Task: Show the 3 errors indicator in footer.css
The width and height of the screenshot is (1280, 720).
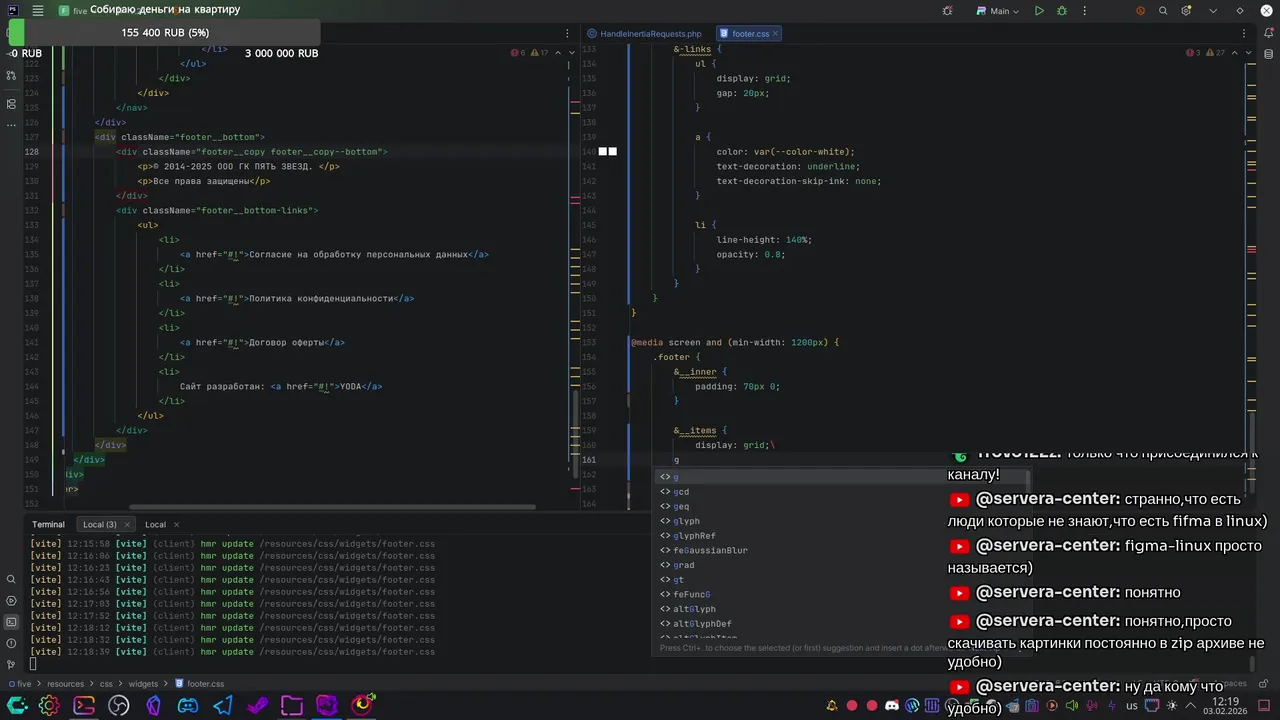Action: (1193, 53)
